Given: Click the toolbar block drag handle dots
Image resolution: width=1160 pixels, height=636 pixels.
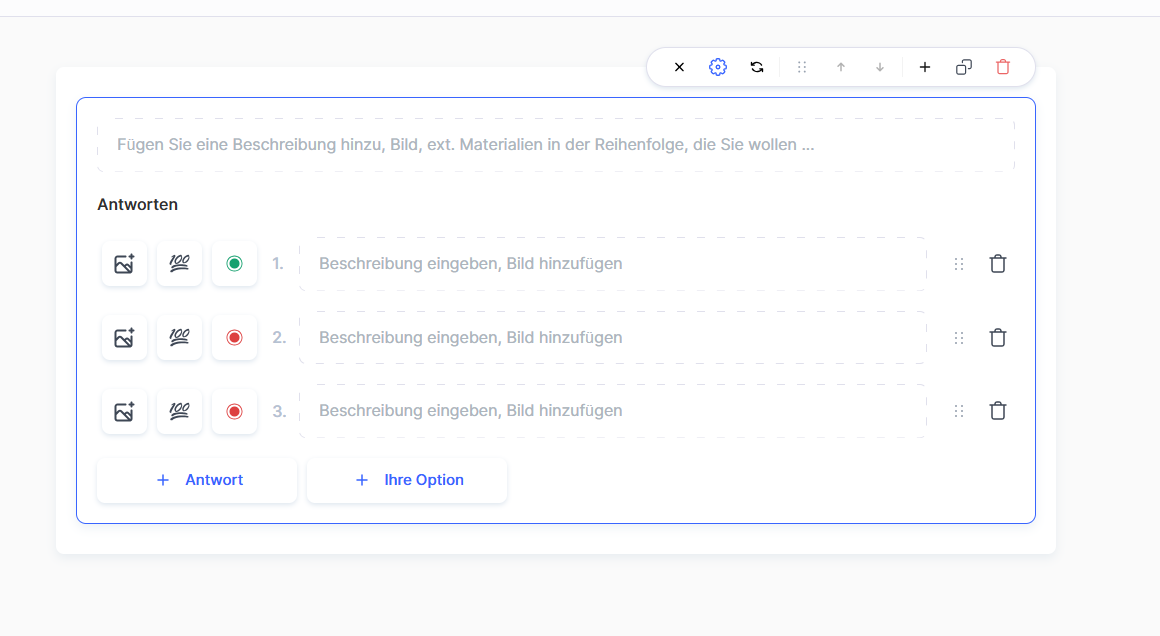Looking at the screenshot, I should pos(802,67).
